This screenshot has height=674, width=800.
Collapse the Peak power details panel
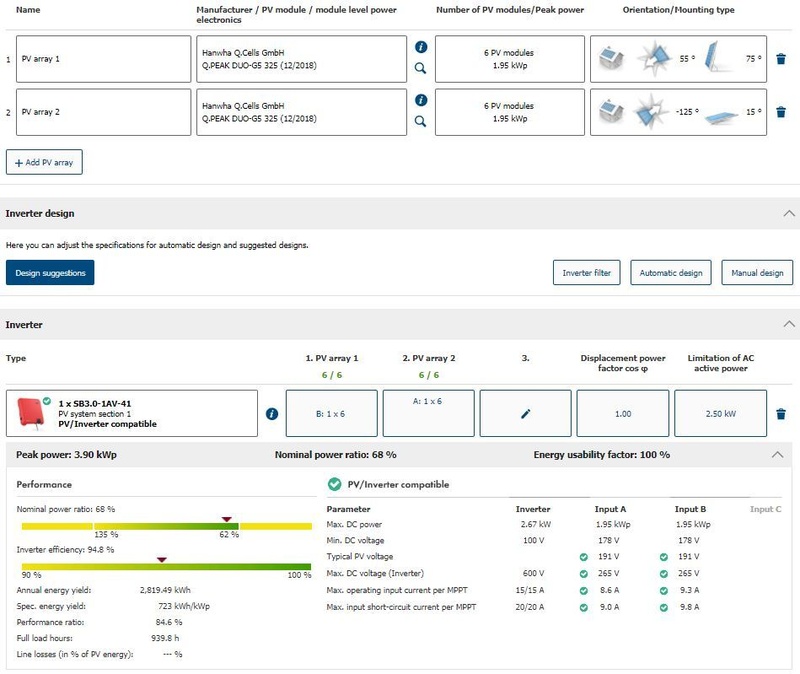coord(778,454)
